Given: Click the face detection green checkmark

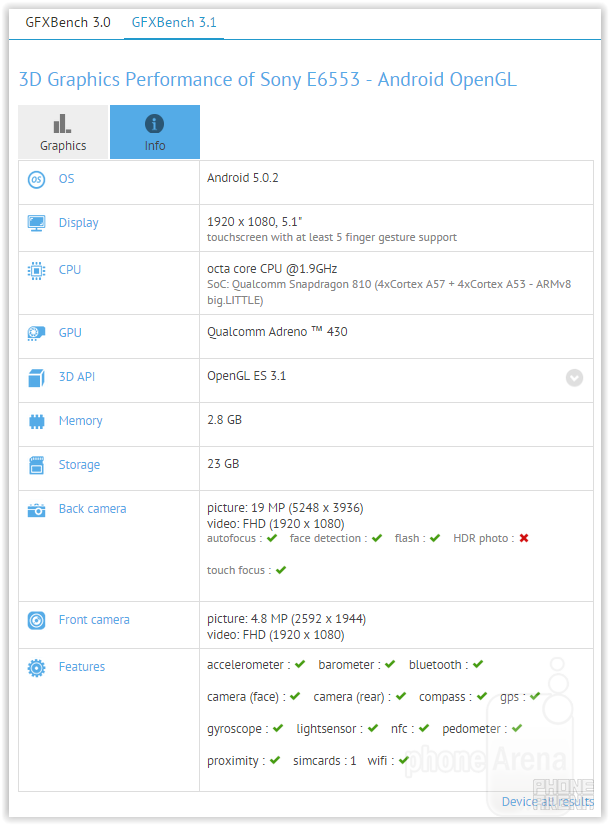Looking at the screenshot, I should (377, 538).
